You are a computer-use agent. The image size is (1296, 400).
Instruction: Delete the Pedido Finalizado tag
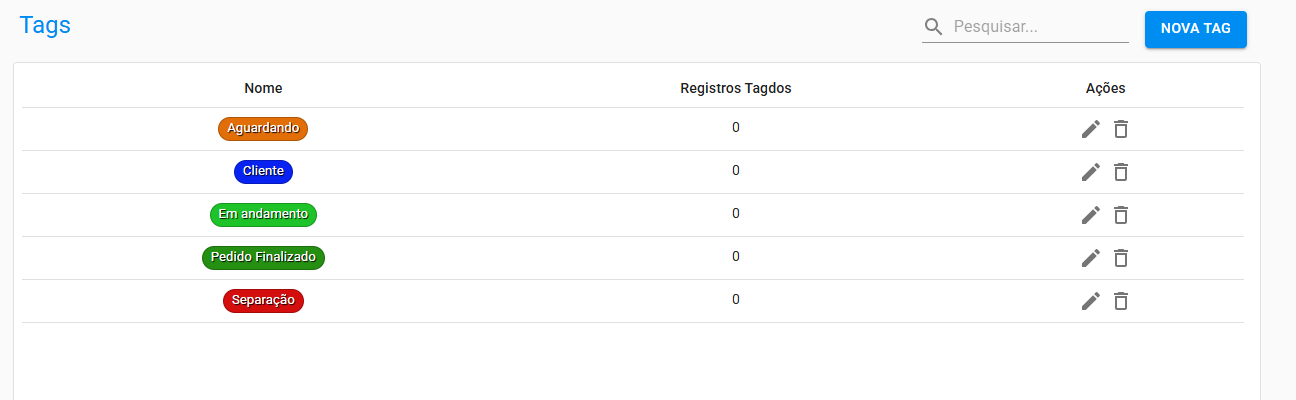click(1121, 258)
